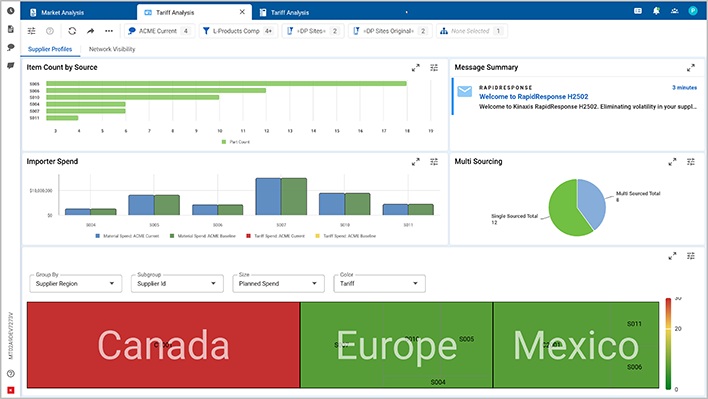Toggle the Part Count legend entry
The height and width of the screenshot is (399, 708).
(236, 142)
